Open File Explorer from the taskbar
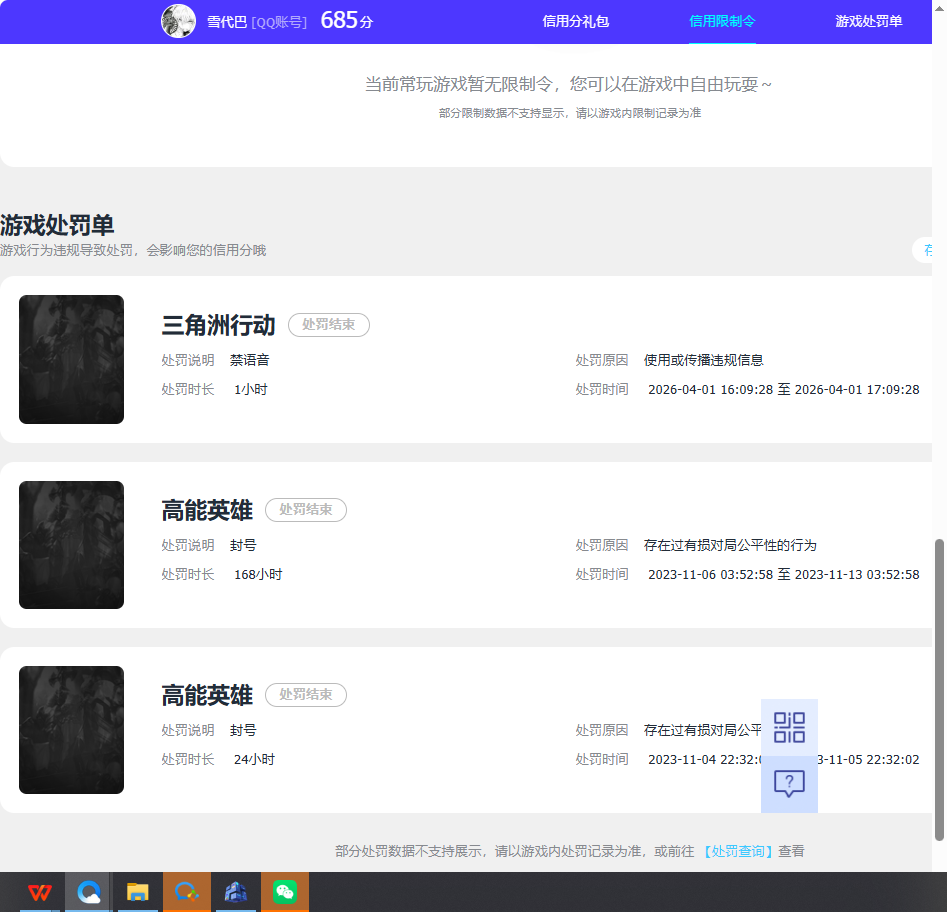 138,892
